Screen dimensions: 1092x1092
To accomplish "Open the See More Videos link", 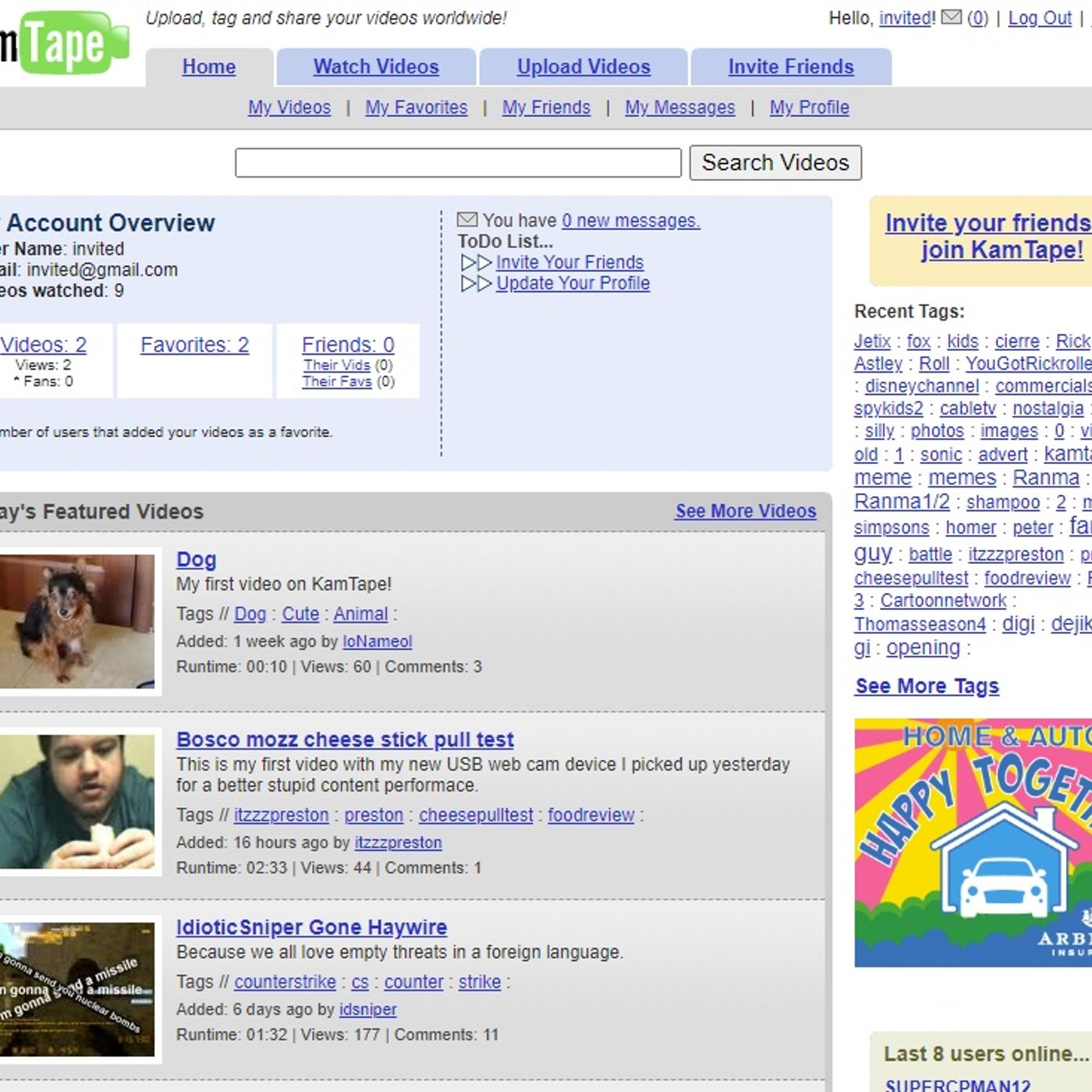I will (746, 511).
